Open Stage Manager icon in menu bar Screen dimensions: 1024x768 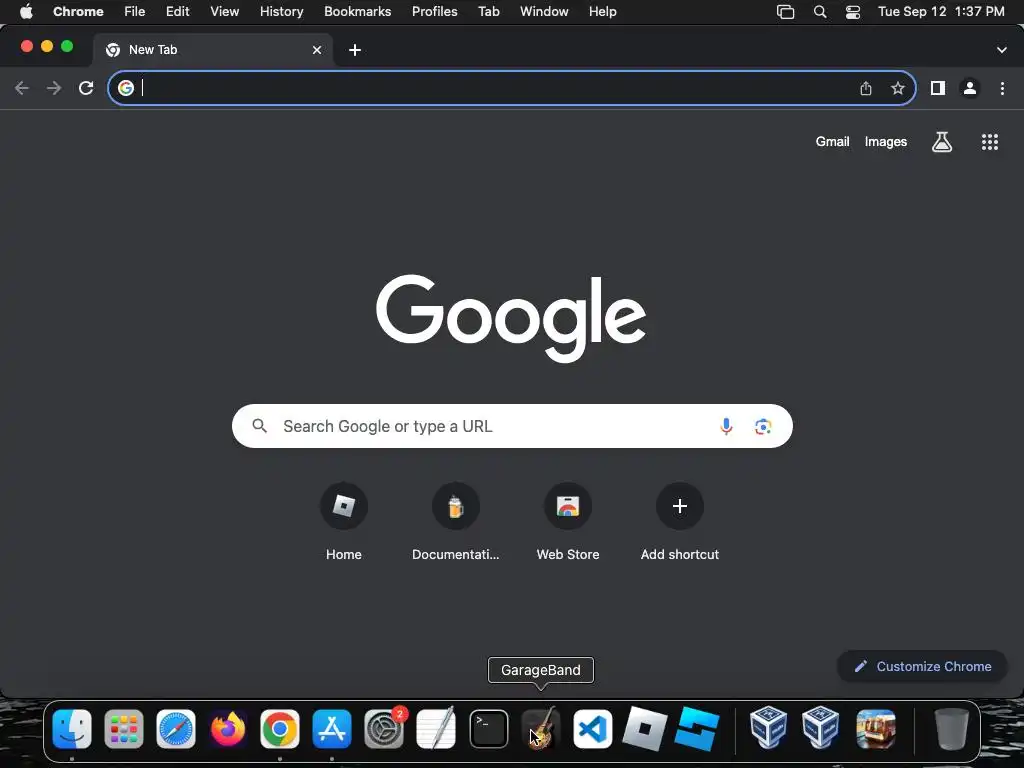pyautogui.click(x=786, y=12)
